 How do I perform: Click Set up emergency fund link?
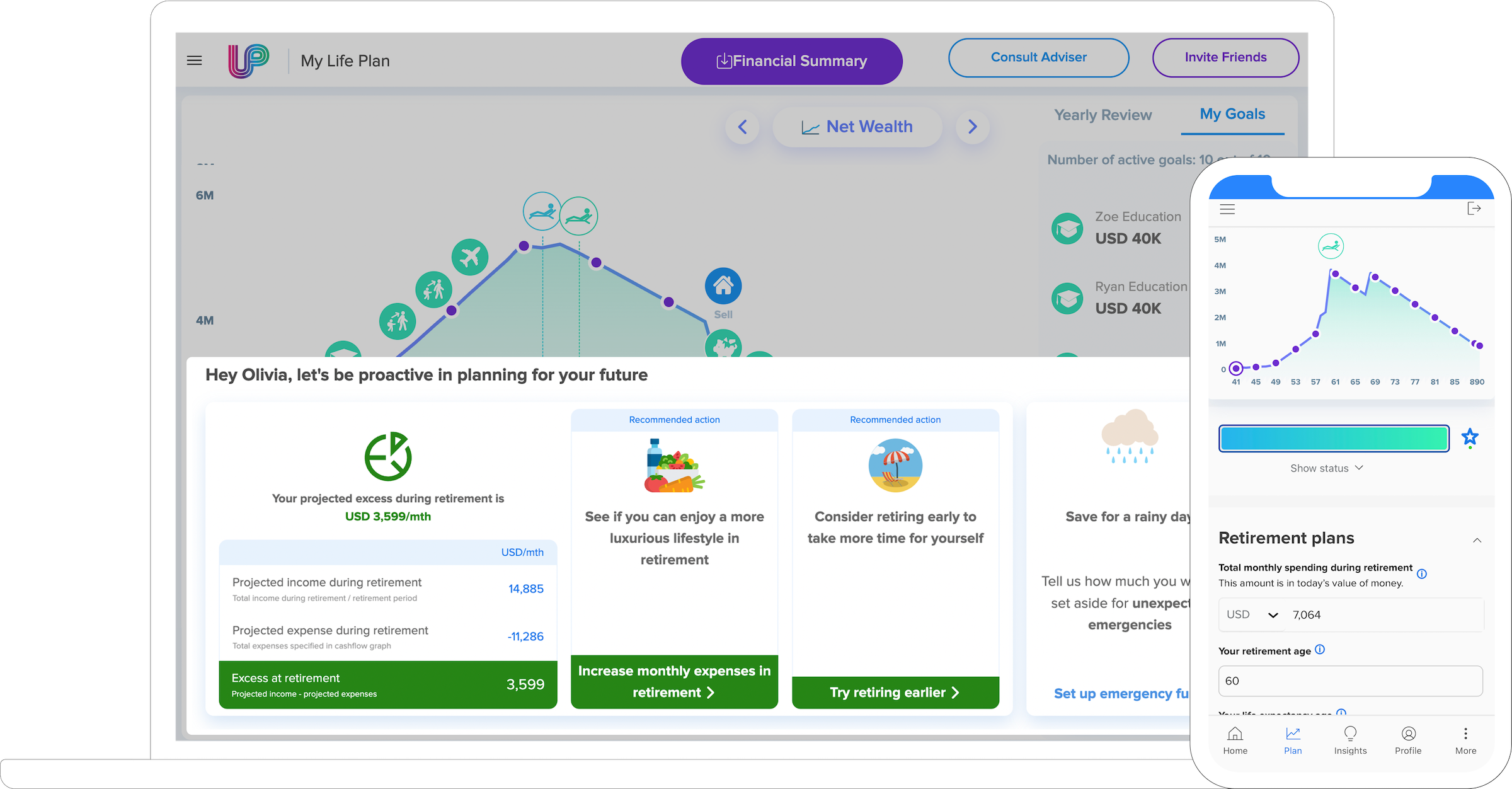click(1121, 694)
